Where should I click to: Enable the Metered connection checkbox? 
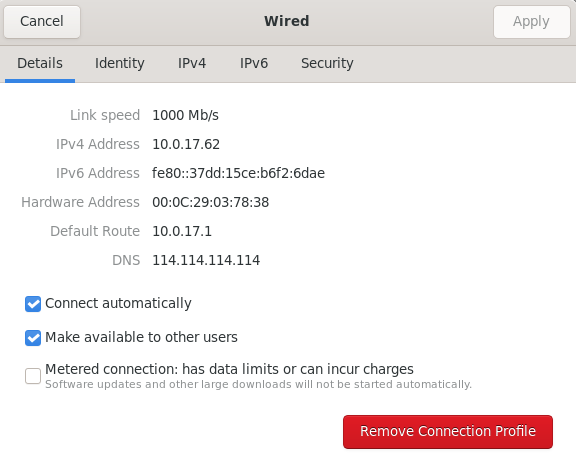pyautogui.click(x=33, y=376)
